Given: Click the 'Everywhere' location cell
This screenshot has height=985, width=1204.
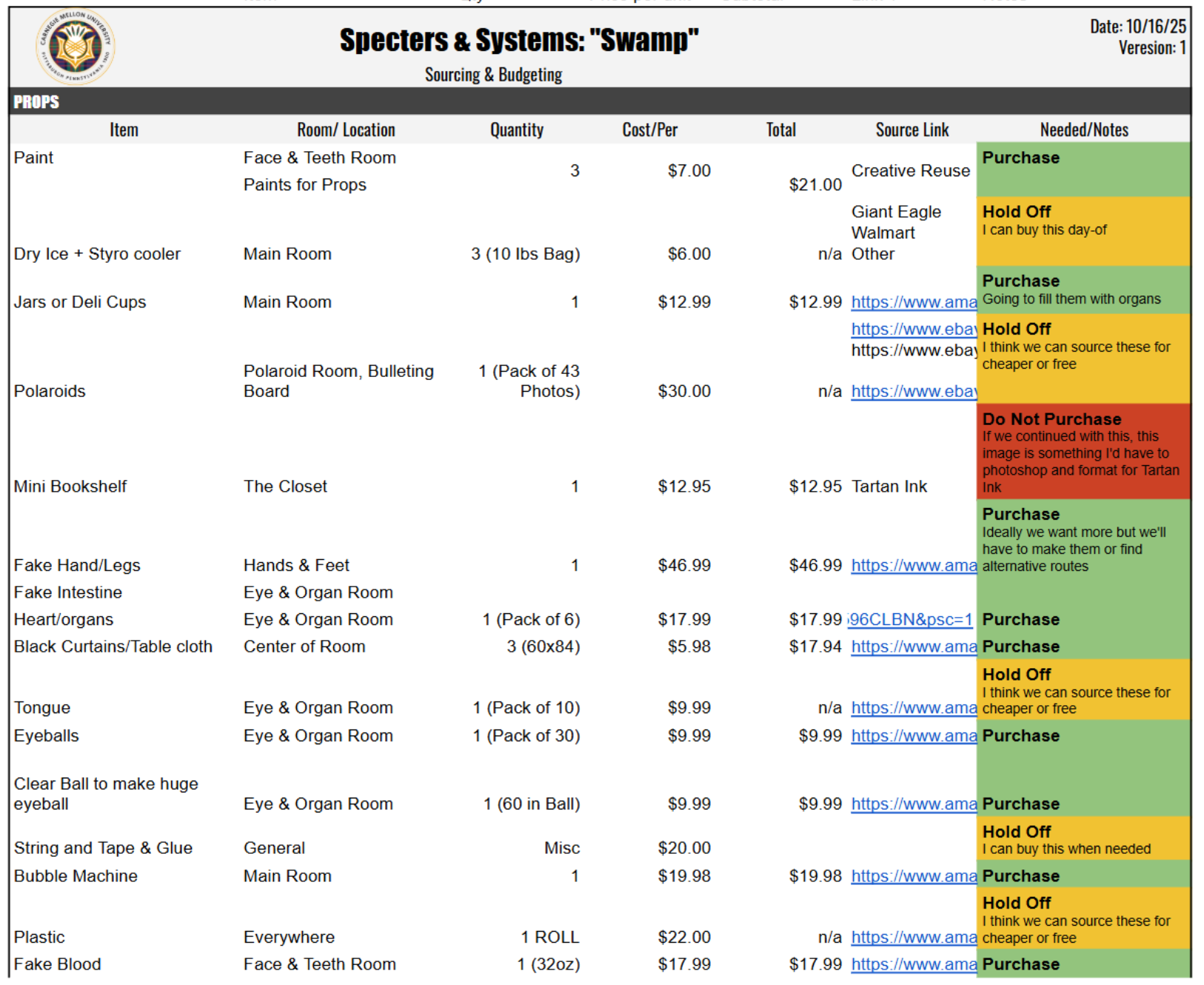Looking at the screenshot, I should tap(289, 938).
